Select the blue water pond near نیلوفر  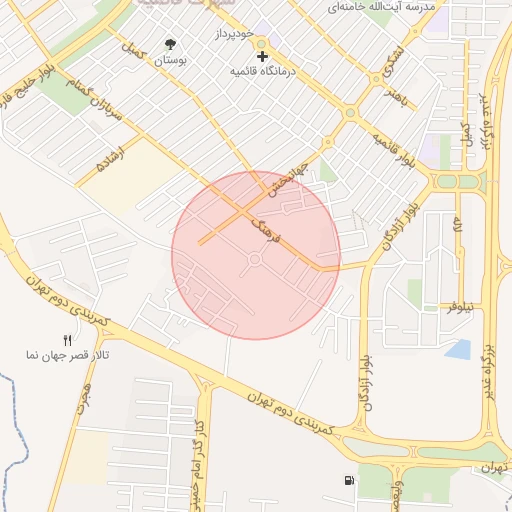click(458, 349)
